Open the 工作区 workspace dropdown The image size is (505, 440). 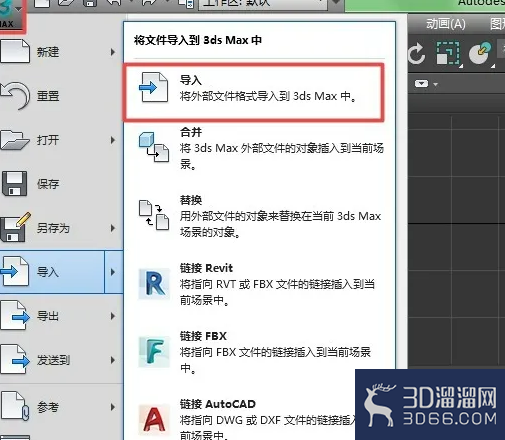point(263,3)
